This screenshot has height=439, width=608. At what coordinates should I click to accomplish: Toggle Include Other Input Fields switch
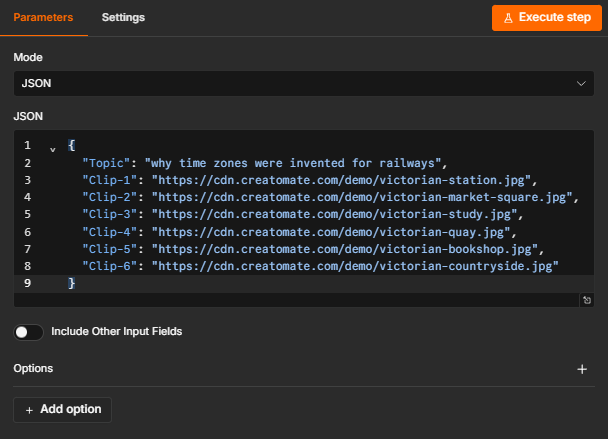(x=28, y=332)
